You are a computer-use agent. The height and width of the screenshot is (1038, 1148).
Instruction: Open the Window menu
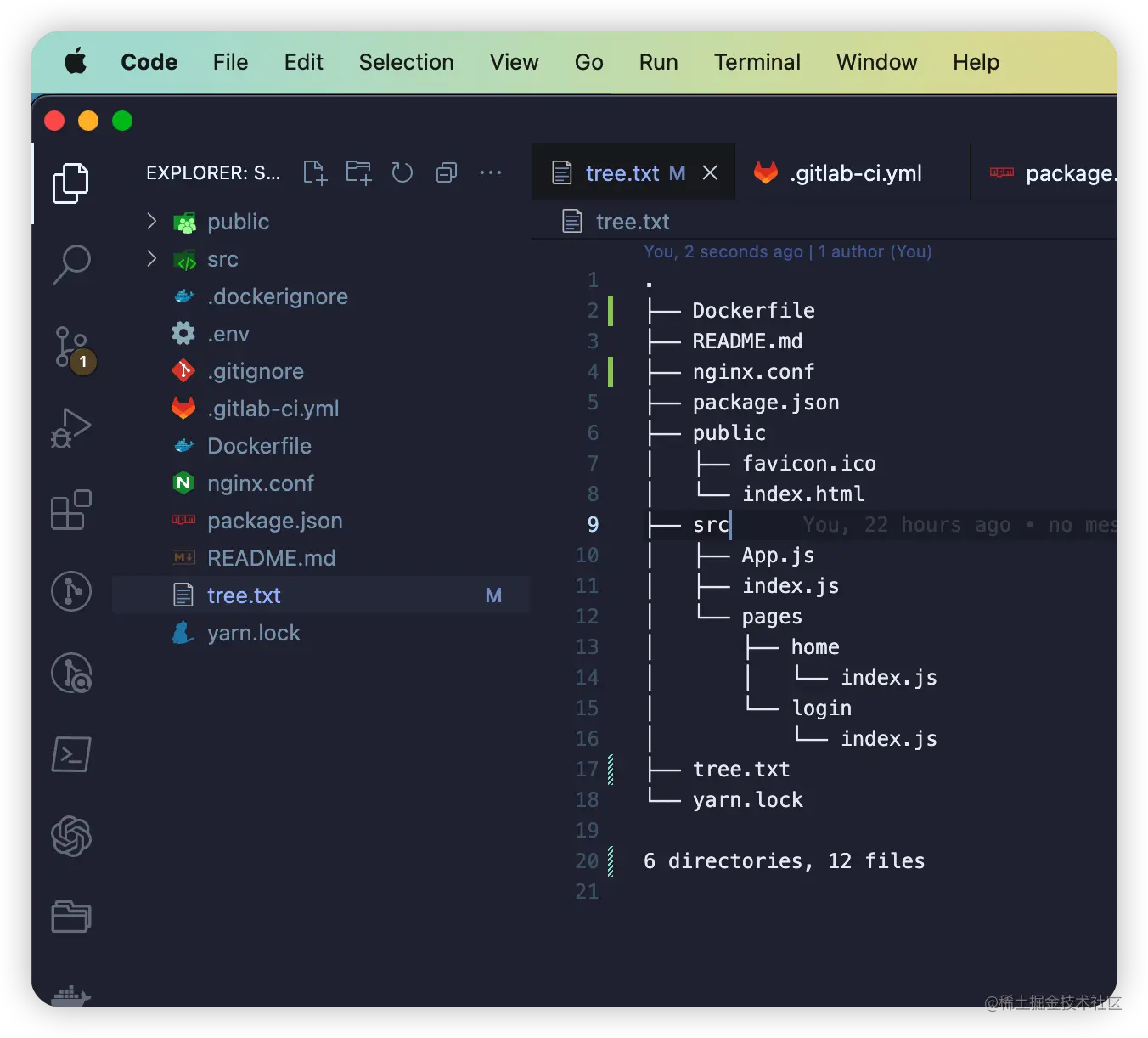876,62
